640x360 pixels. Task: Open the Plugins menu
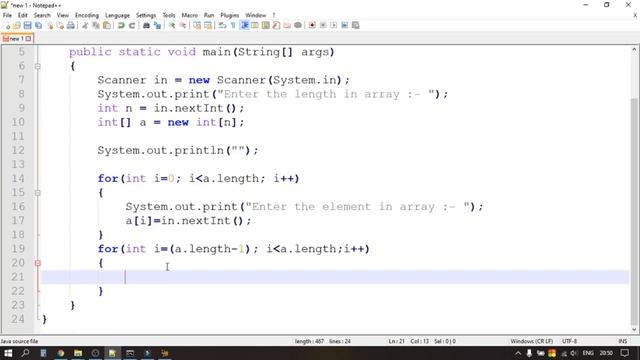(x=229, y=15)
